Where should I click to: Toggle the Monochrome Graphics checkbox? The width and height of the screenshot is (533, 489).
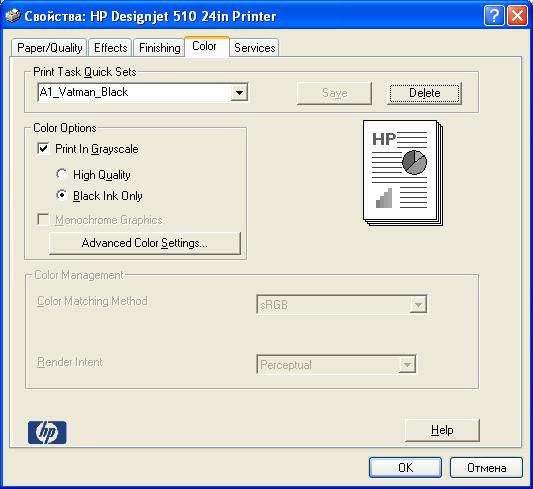44,219
